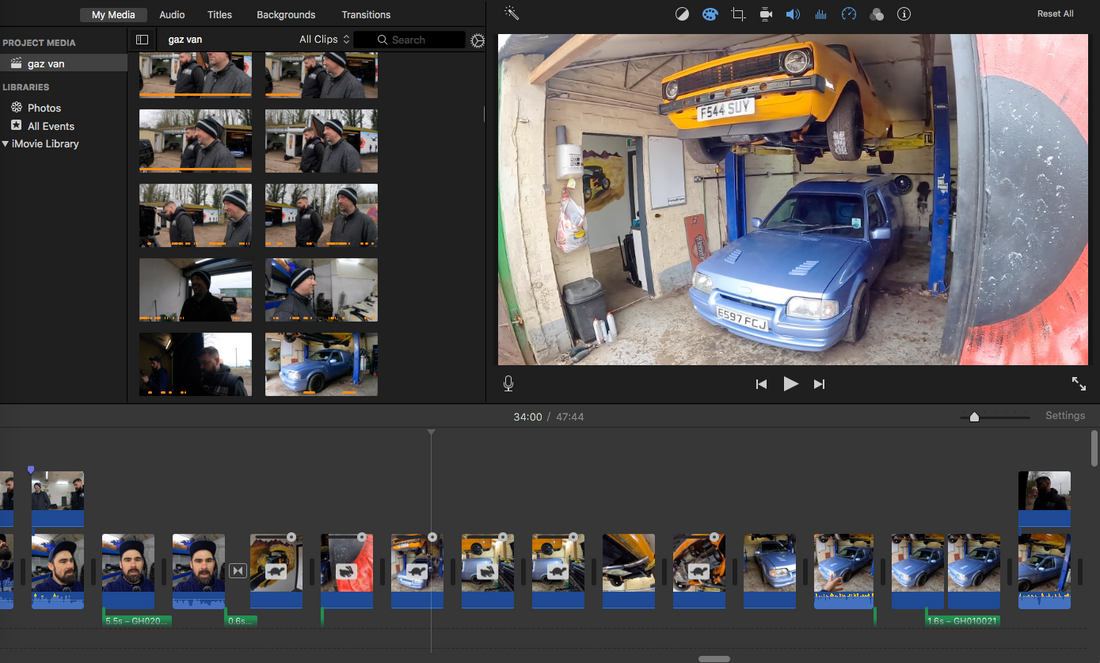Select blue car thumbnail in media browser
This screenshot has width=1100, height=663.
click(x=321, y=364)
